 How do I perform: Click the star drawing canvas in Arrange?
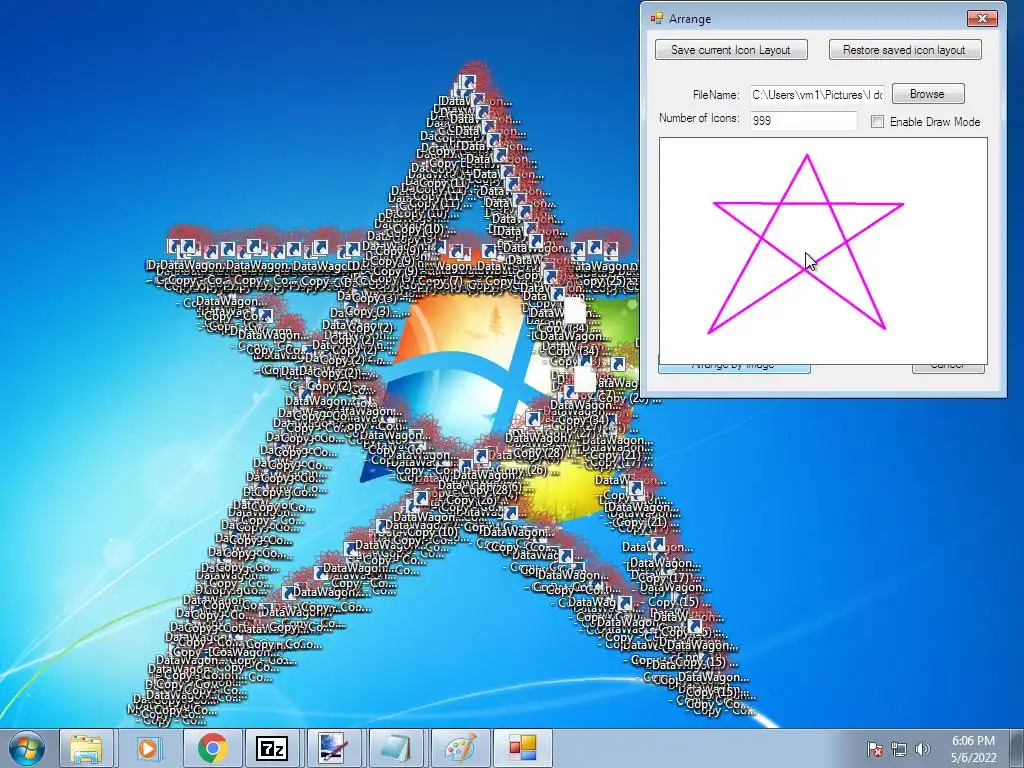click(823, 250)
